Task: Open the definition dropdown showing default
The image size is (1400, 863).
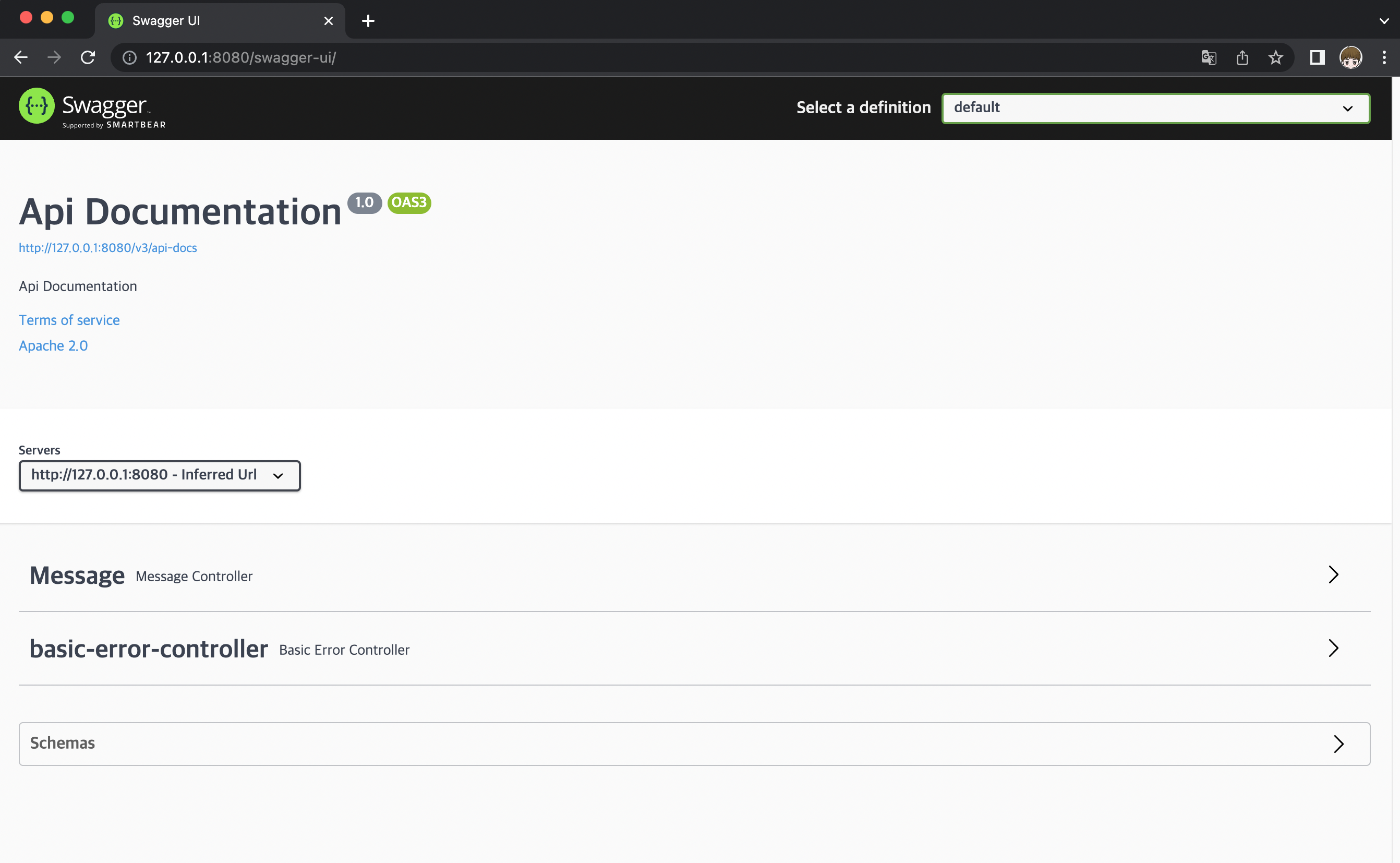Action: coord(1155,108)
